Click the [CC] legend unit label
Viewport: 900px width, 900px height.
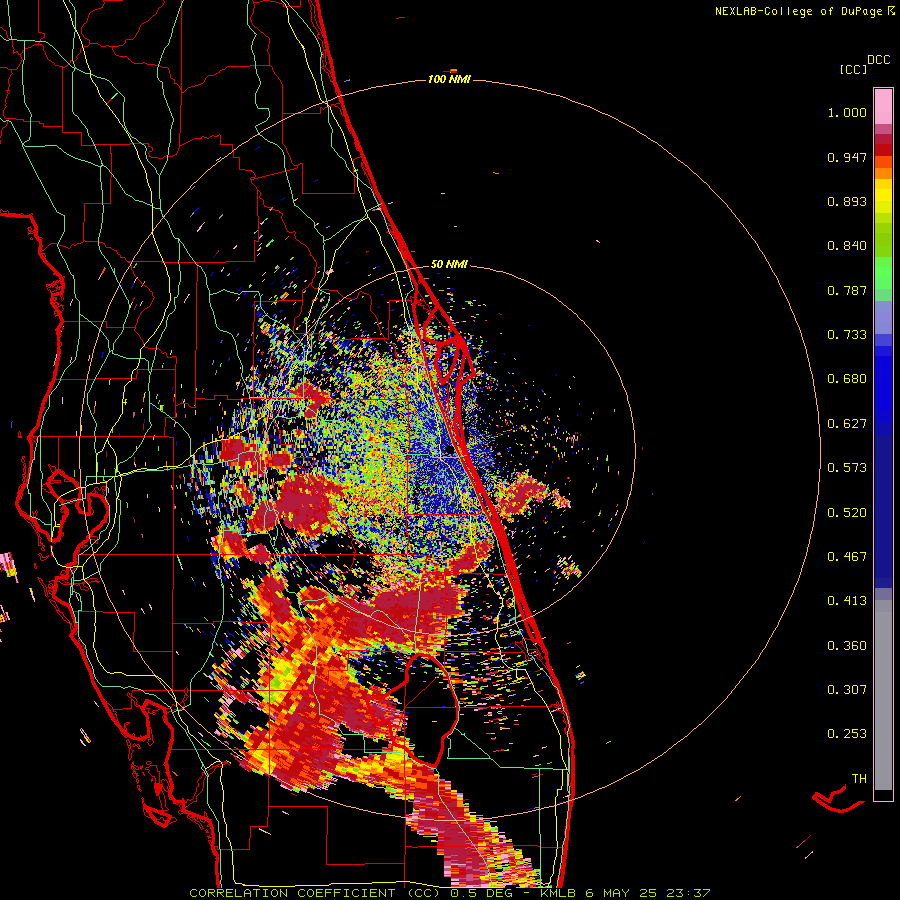(853, 69)
